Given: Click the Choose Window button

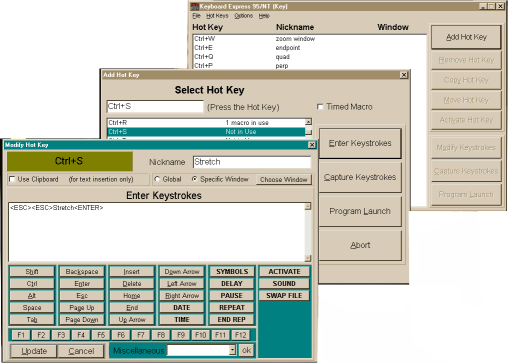Looking at the screenshot, I should (284, 180).
